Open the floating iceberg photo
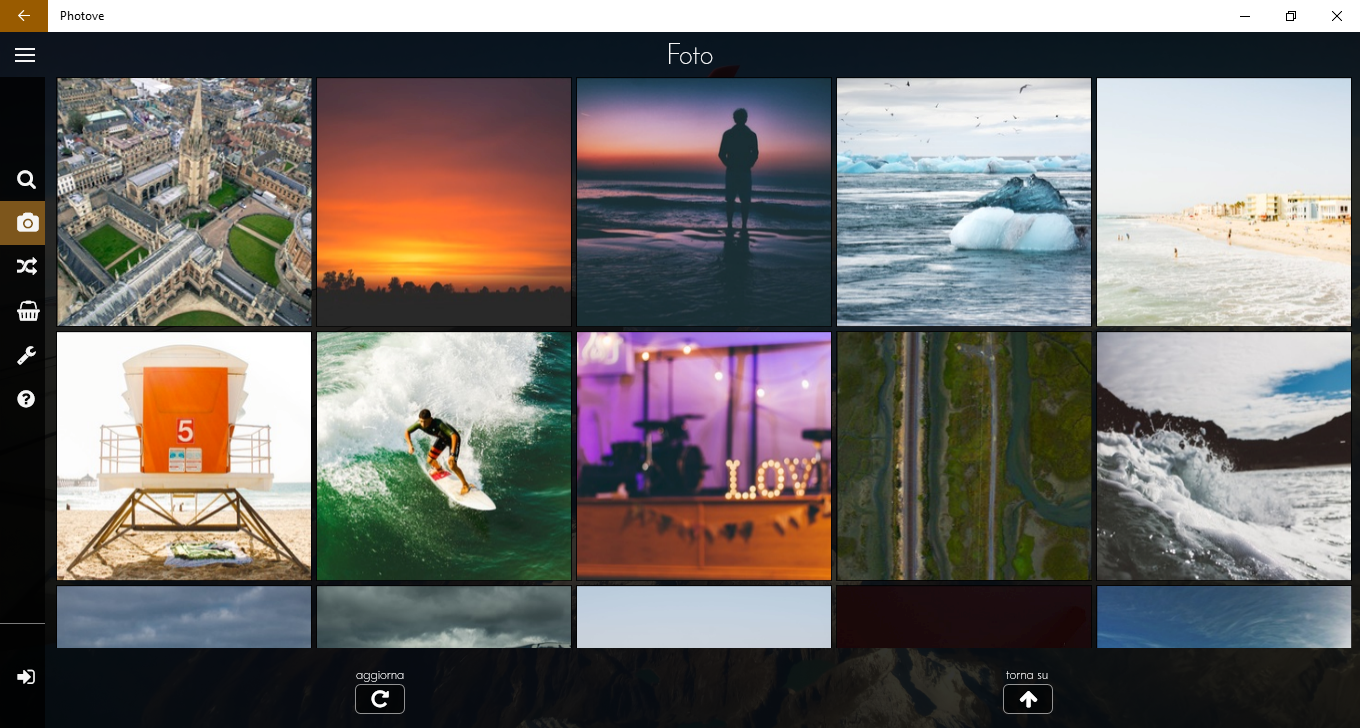The width and height of the screenshot is (1360, 728). pos(964,202)
